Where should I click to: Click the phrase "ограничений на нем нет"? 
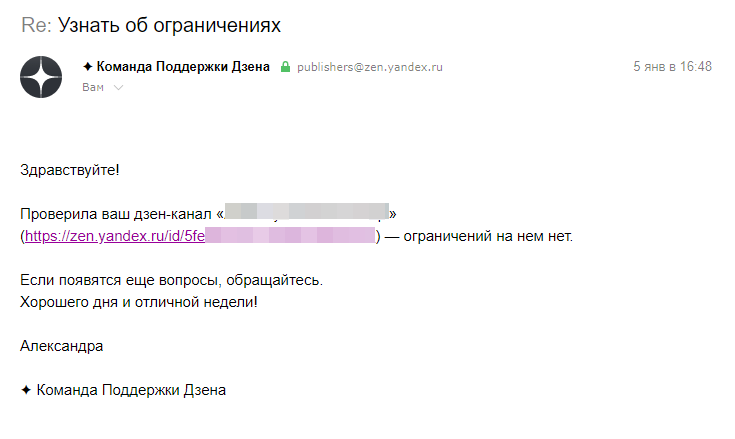[487, 236]
